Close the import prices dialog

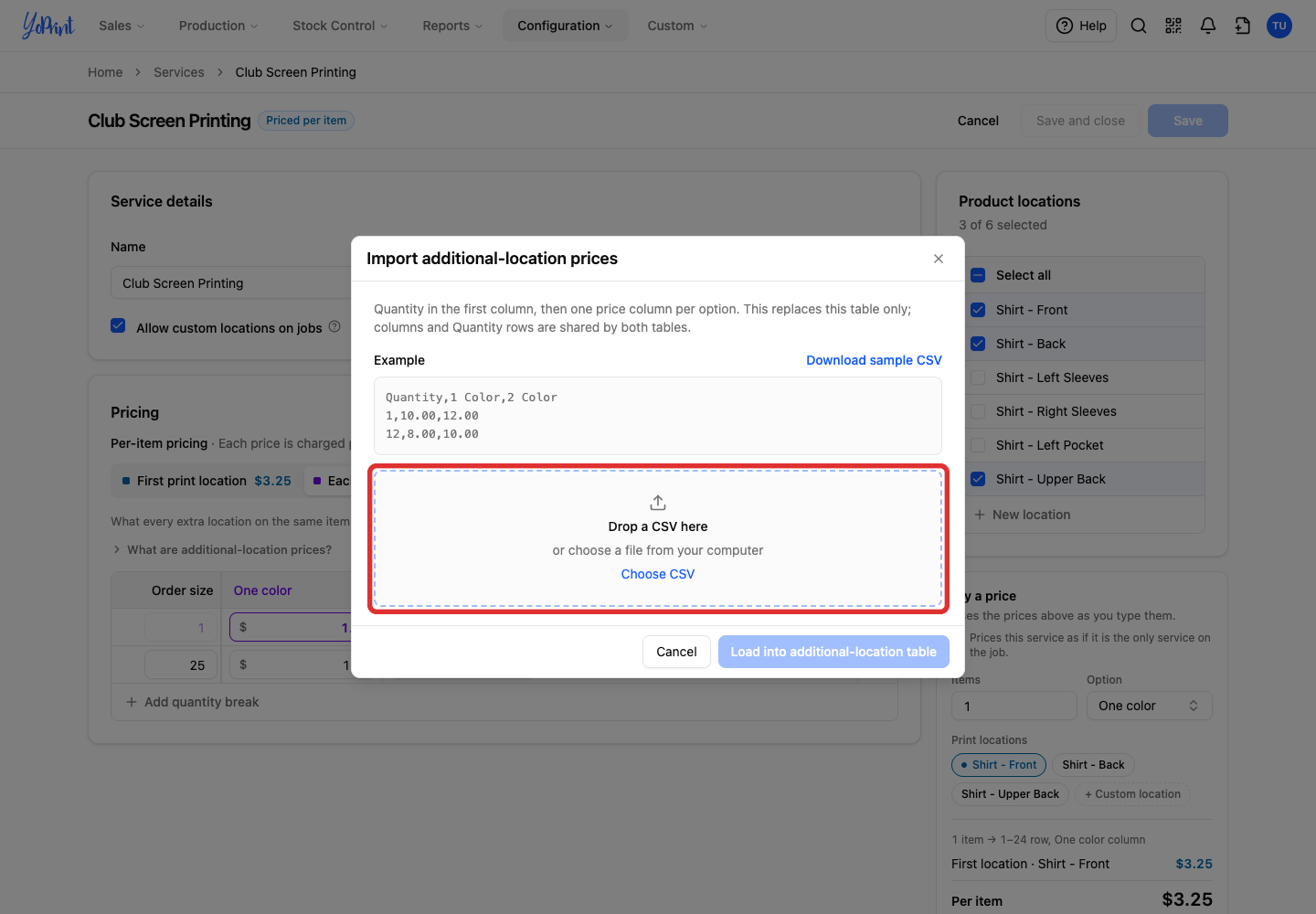(x=939, y=259)
